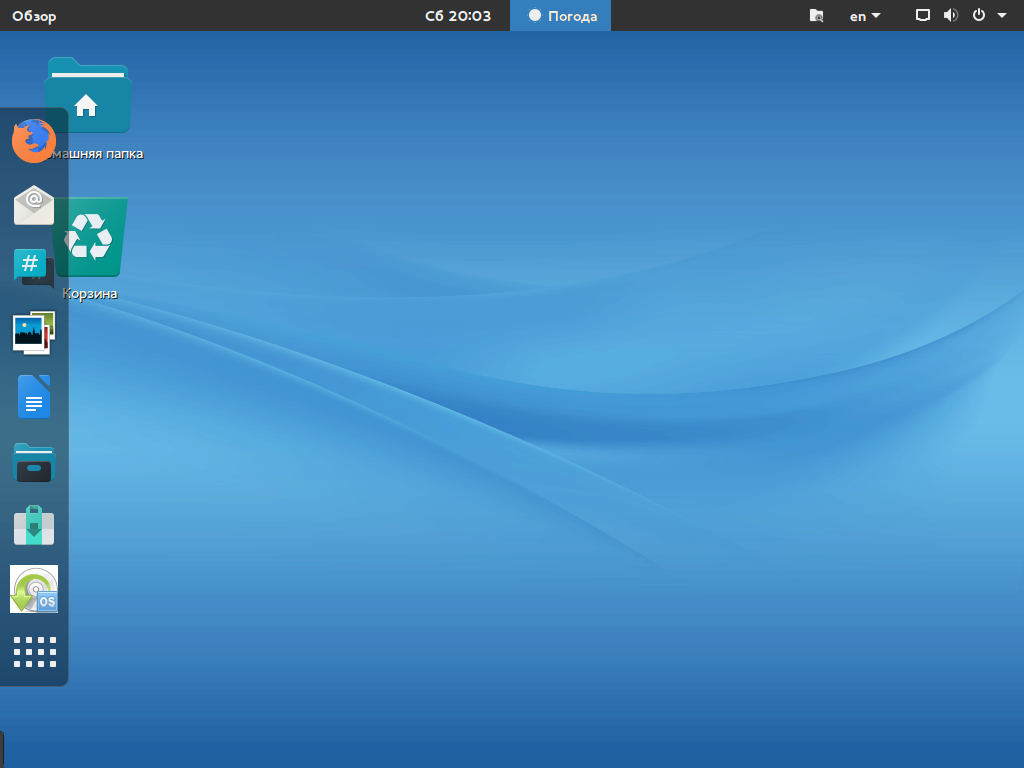Open the en keyboard layout dropdown

point(865,16)
